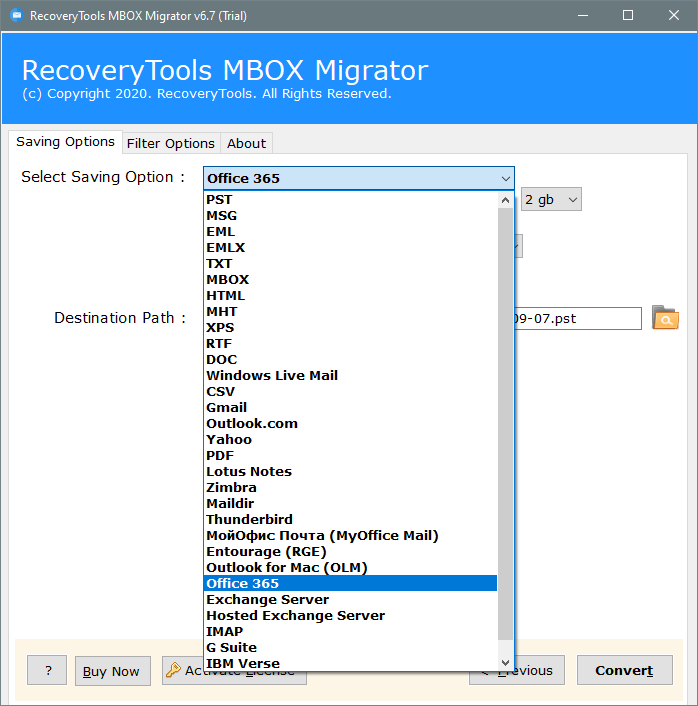Click the key icon on Activate License
Viewport: 698px width, 706px height.
(x=173, y=670)
